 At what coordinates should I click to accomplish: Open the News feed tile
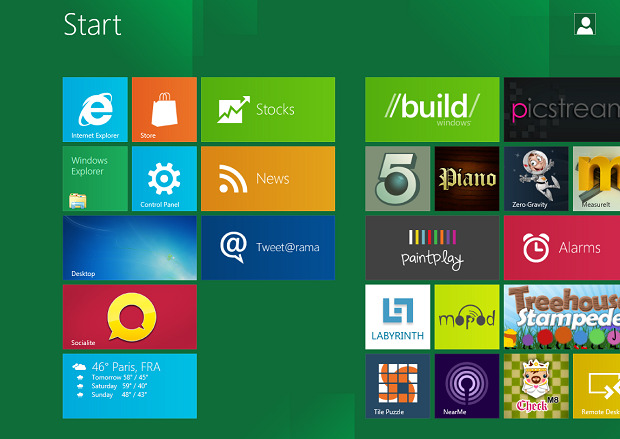coord(267,178)
